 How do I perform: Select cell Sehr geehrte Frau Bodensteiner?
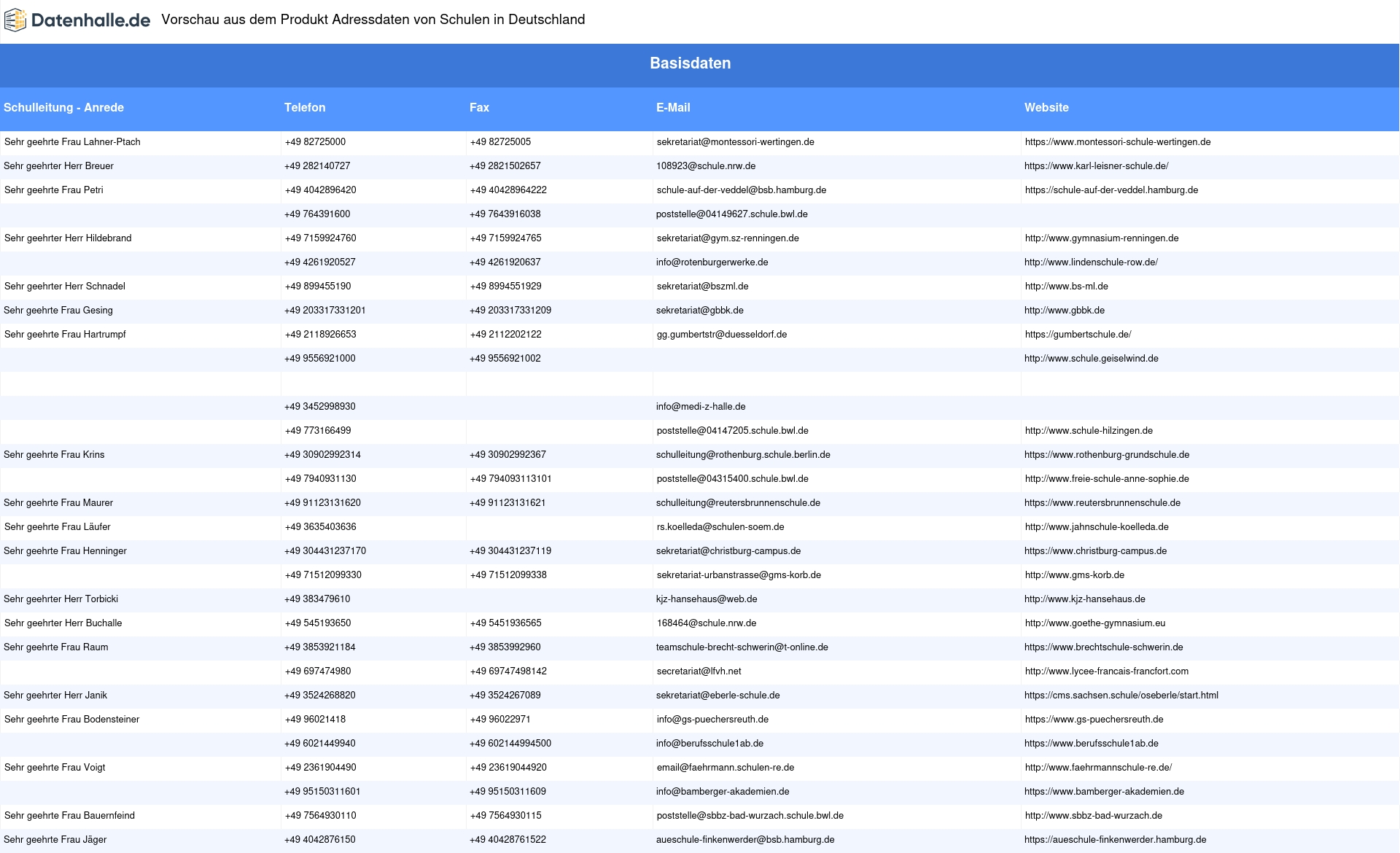tap(71, 720)
